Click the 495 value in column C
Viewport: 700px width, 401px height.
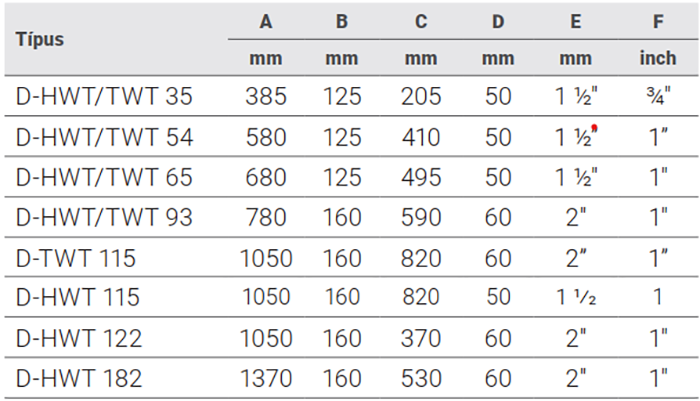click(420, 177)
